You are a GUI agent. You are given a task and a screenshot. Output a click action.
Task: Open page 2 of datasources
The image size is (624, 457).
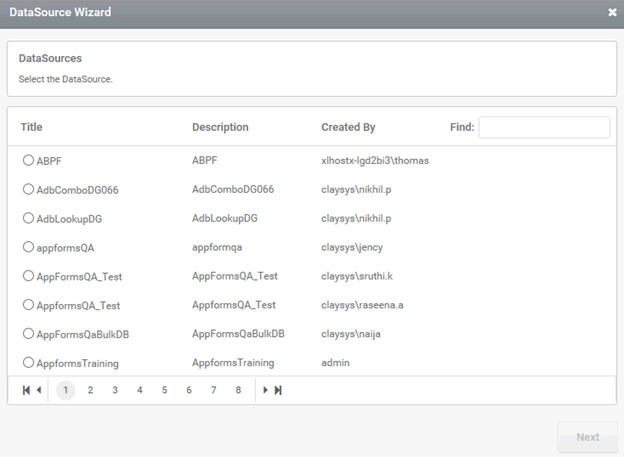pos(90,390)
